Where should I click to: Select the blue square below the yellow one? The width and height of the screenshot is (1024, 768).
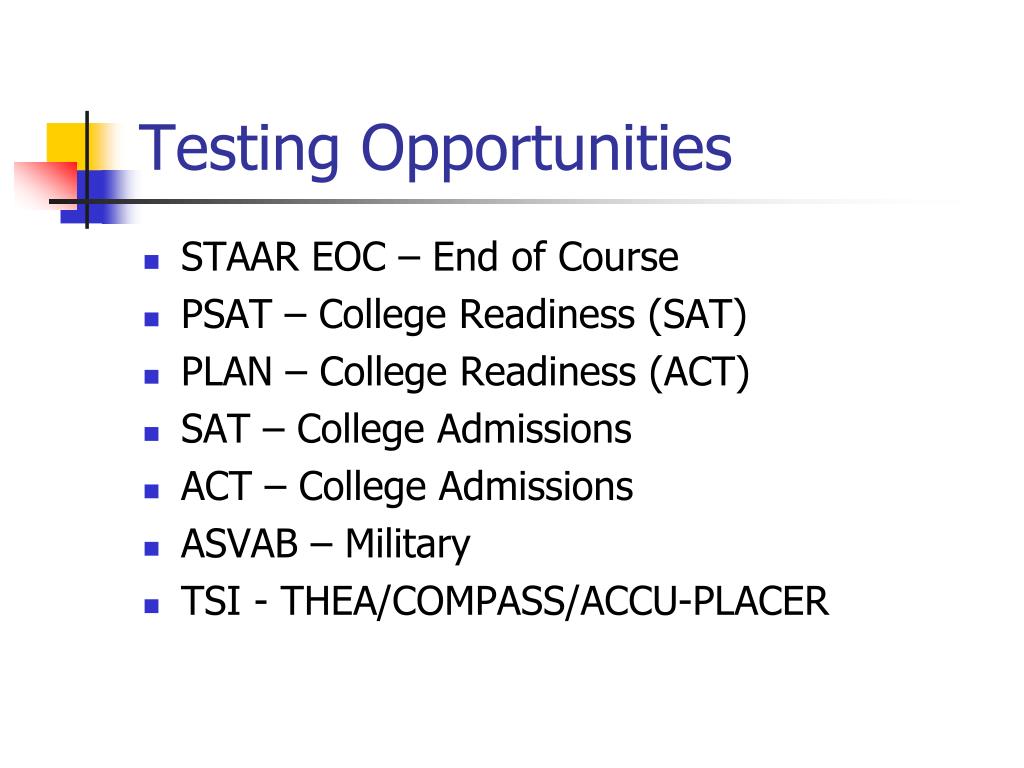99,197
